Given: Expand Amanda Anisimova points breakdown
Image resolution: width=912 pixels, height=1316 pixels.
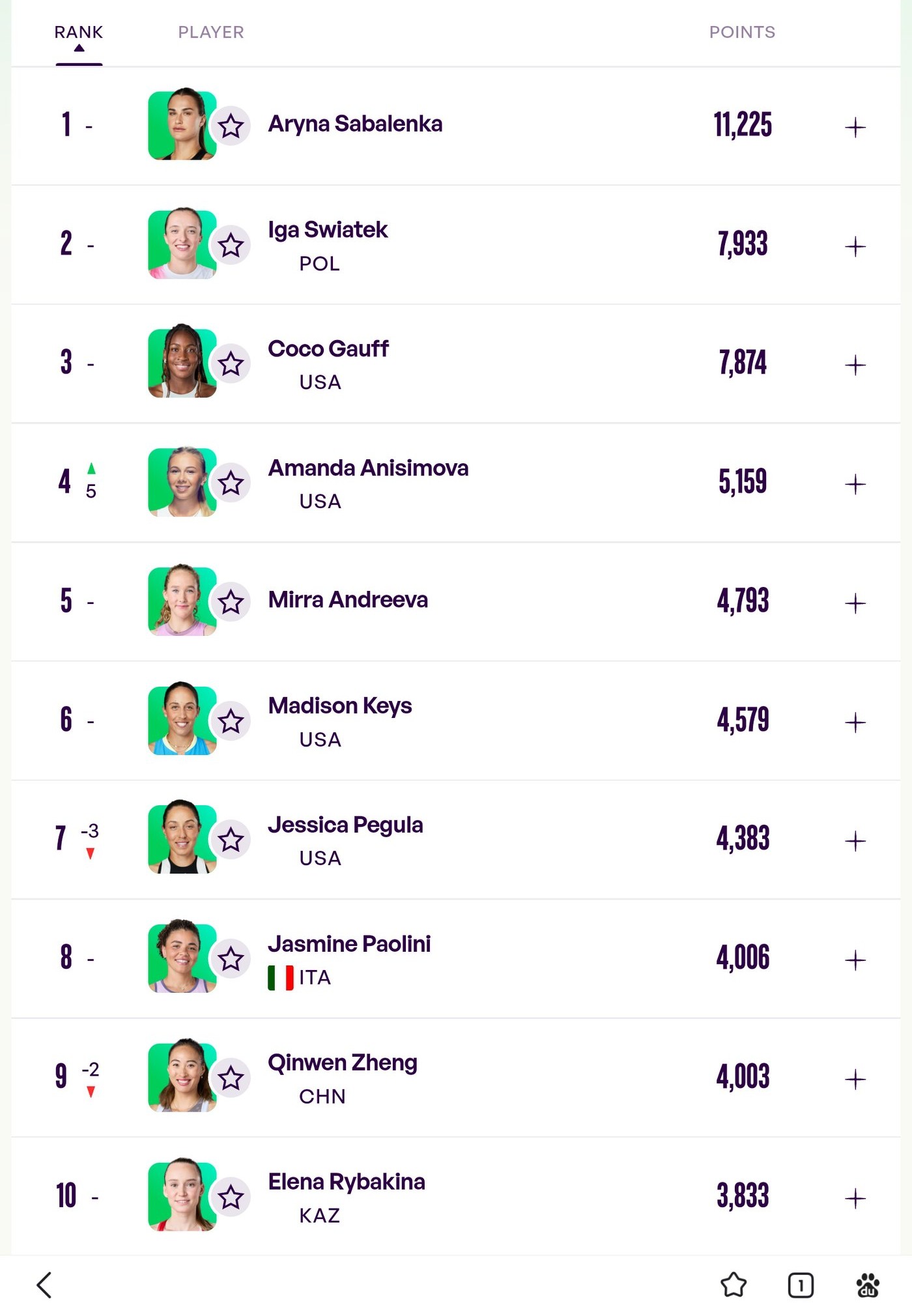Looking at the screenshot, I should pos(855,484).
